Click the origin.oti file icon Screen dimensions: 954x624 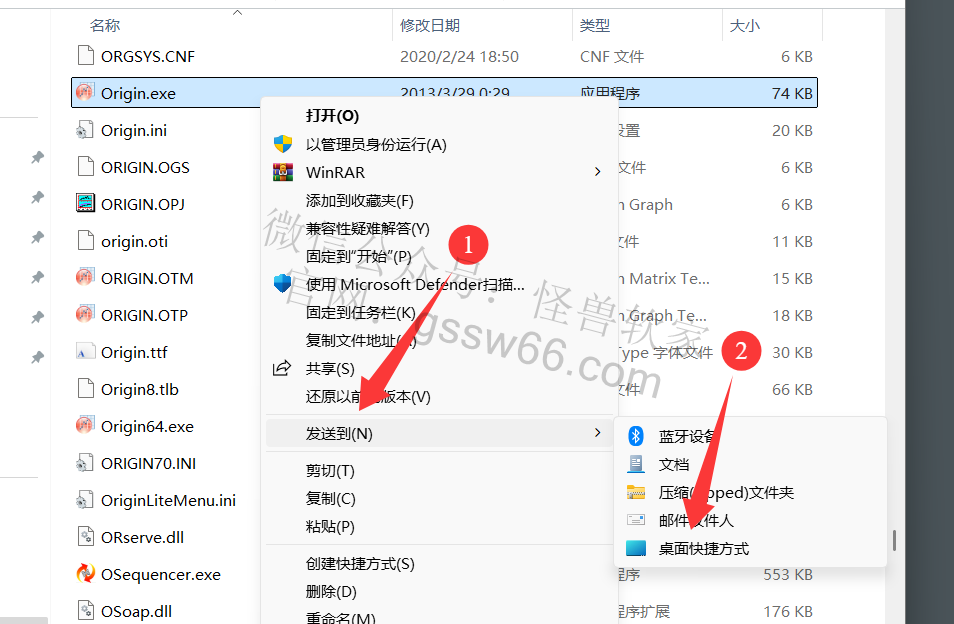point(86,241)
